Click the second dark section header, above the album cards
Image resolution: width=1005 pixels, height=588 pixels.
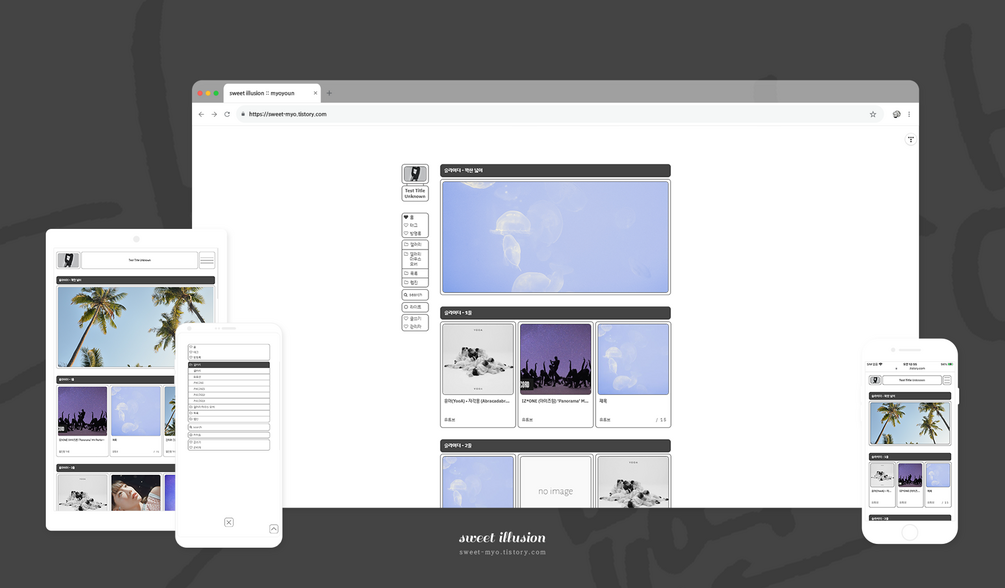(x=555, y=313)
